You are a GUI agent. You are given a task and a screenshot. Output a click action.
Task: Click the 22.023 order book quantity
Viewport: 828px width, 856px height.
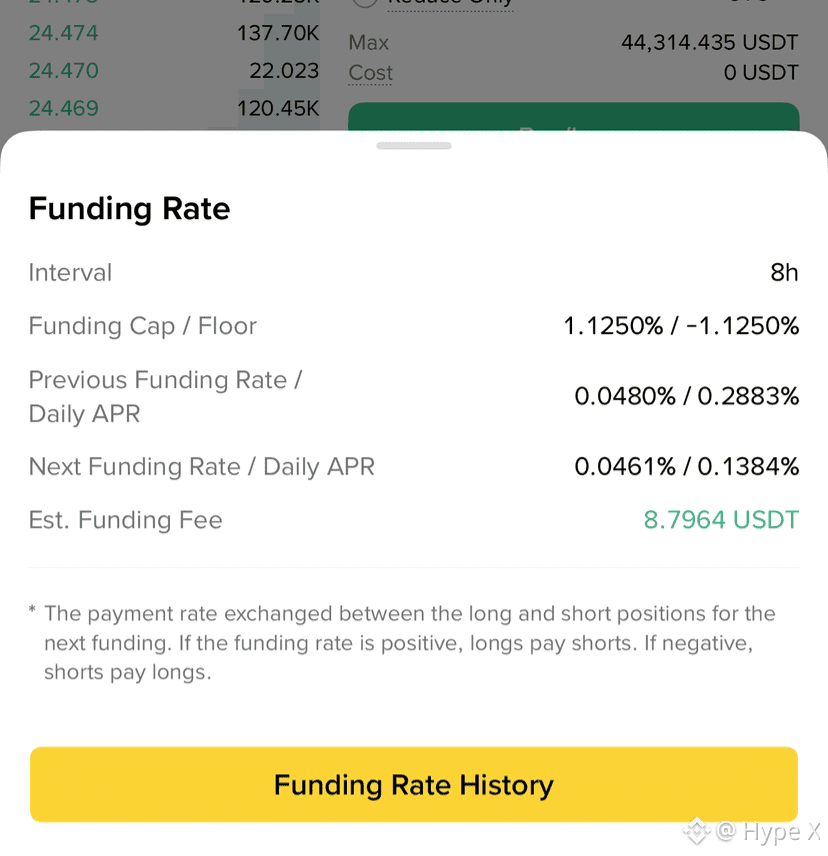tap(284, 71)
